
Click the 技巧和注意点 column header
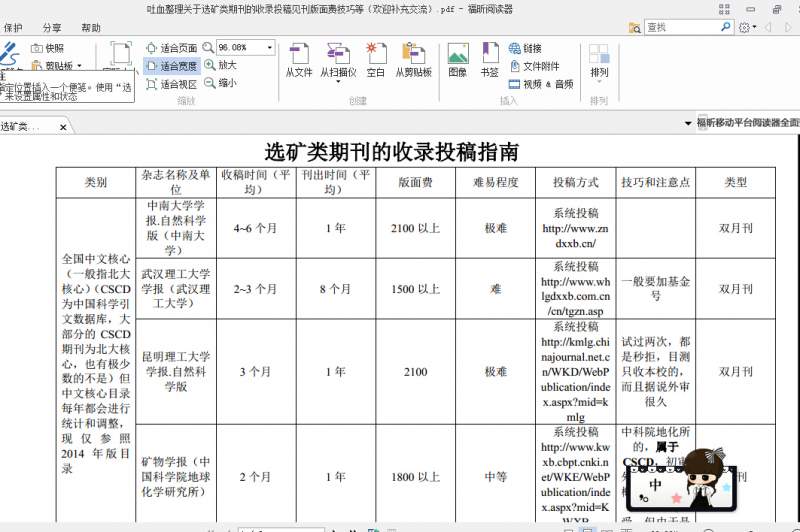[x=656, y=182]
